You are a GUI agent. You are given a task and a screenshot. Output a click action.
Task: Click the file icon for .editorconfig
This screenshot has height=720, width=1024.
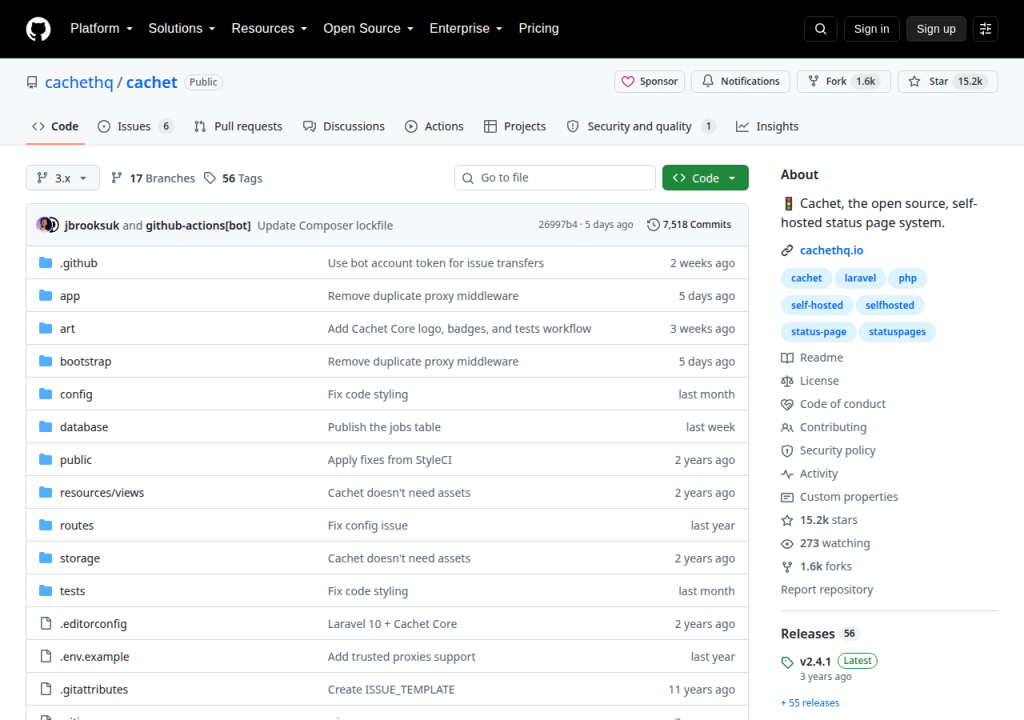[46, 623]
